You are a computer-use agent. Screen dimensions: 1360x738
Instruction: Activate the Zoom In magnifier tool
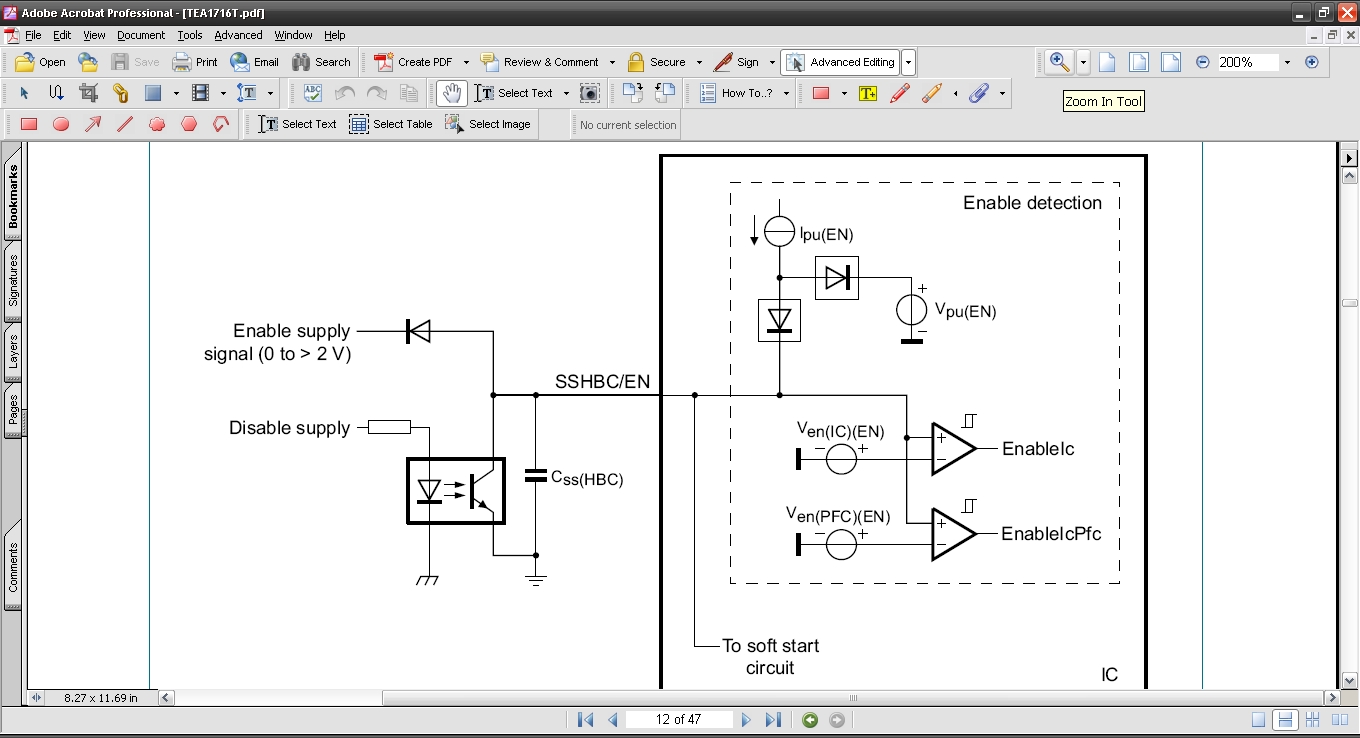click(x=1059, y=62)
